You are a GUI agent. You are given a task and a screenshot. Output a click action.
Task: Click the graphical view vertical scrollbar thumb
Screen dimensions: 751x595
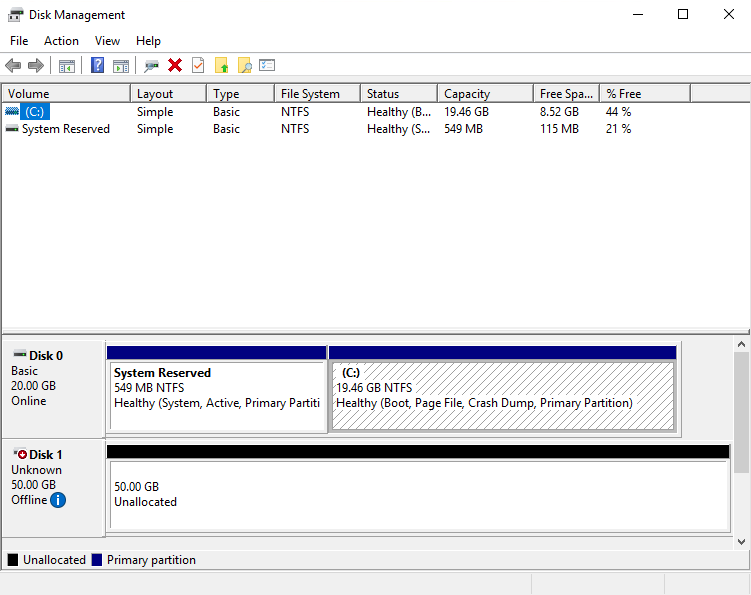click(741, 412)
